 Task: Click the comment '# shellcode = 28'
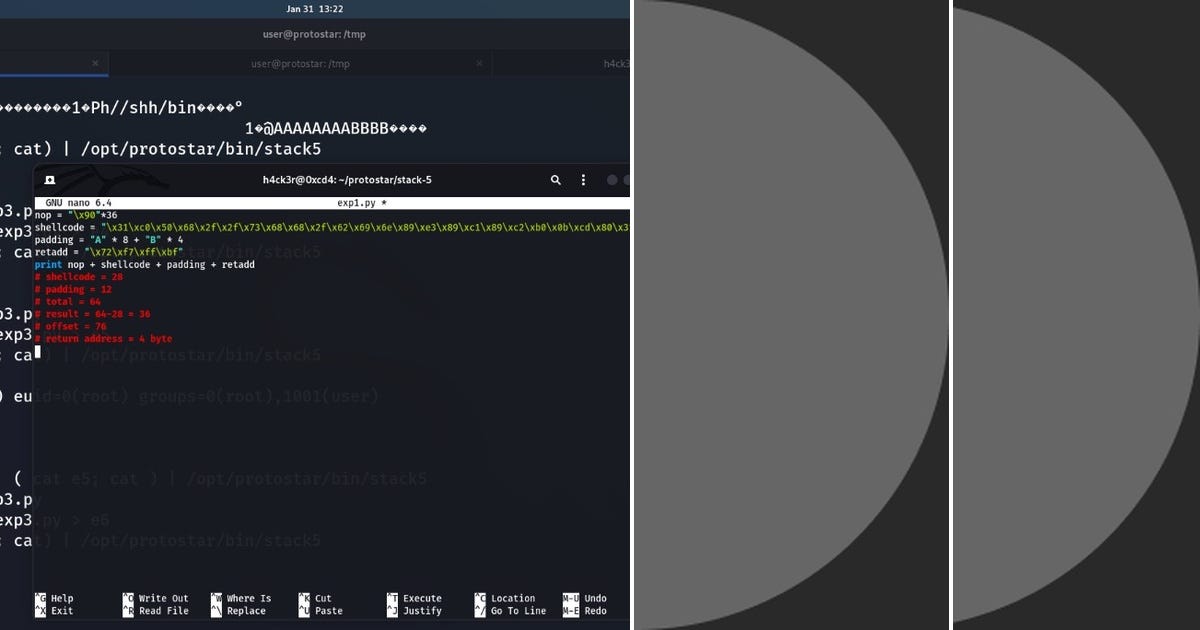point(79,277)
